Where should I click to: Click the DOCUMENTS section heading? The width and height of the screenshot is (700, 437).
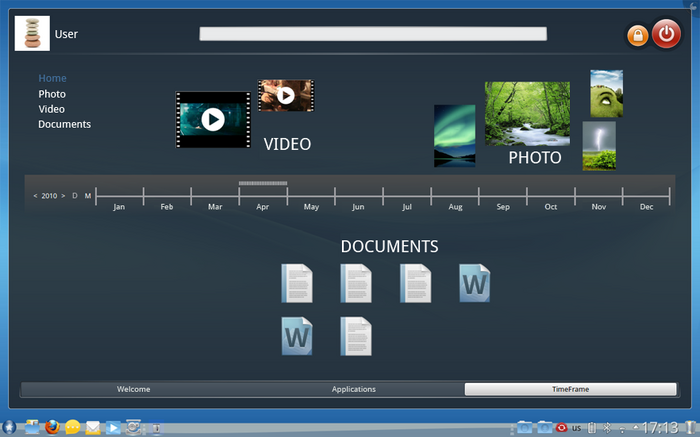pyautogui.click(x=389, y=246)
